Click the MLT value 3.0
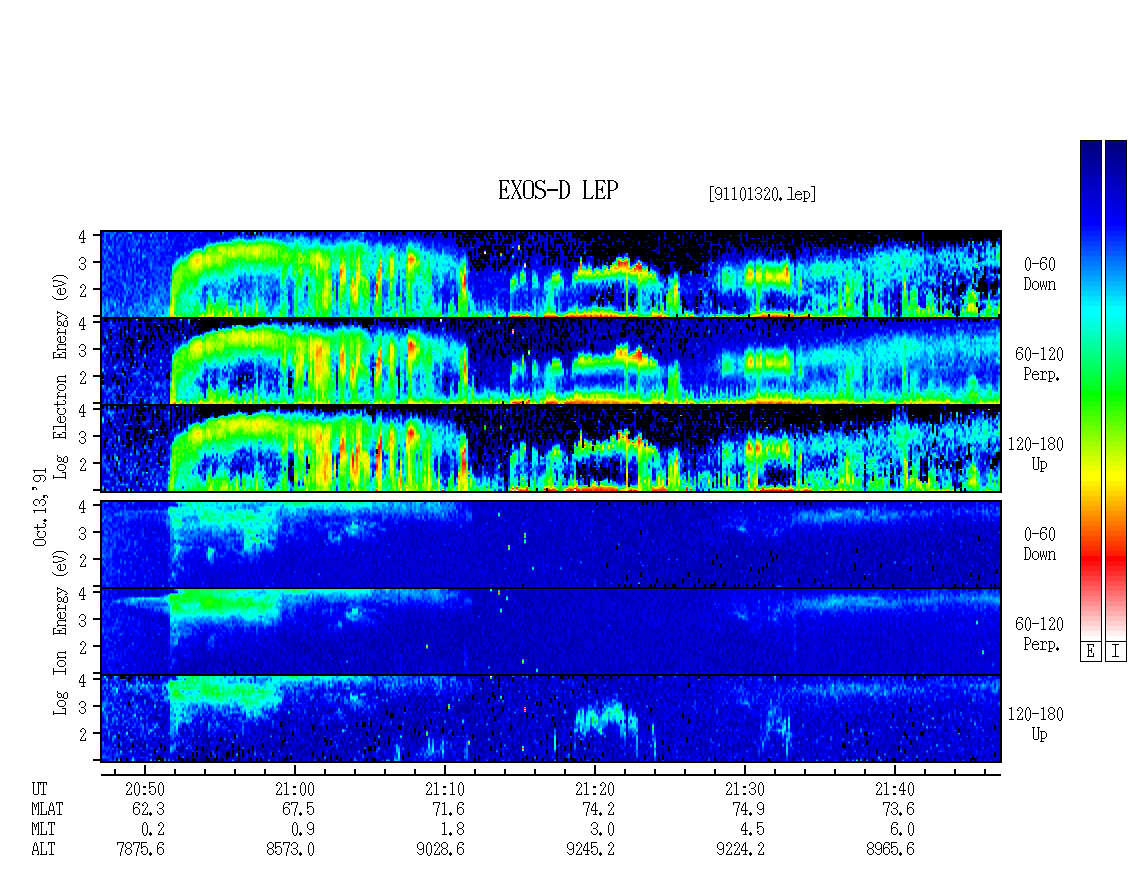Viewport: 1130px width, 875px height. (x=602, y=830)
